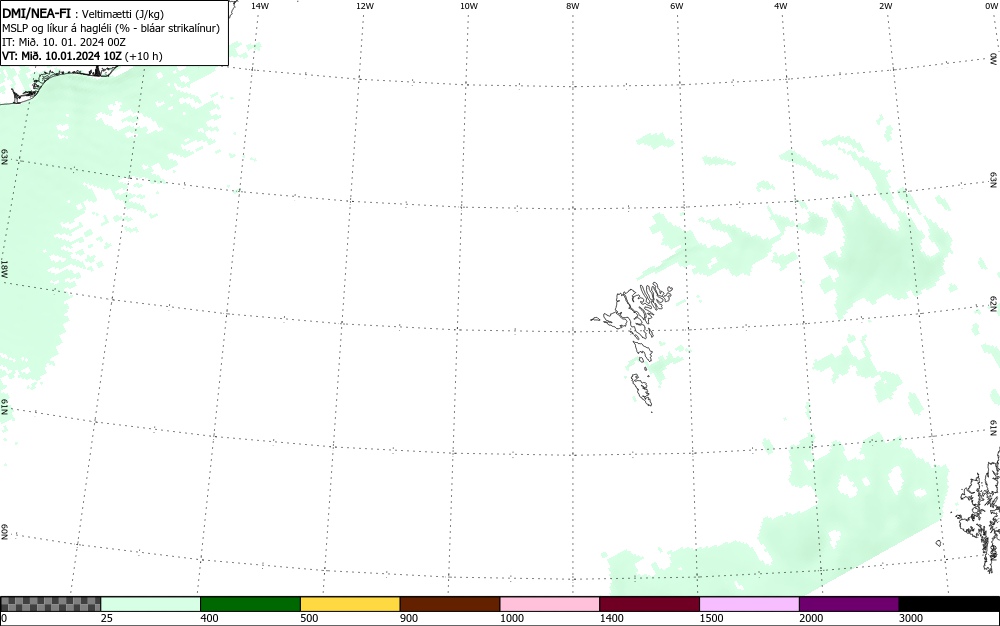
Task: Click the "(+10 h)" forecast offset text
Action: coord(143,56)
